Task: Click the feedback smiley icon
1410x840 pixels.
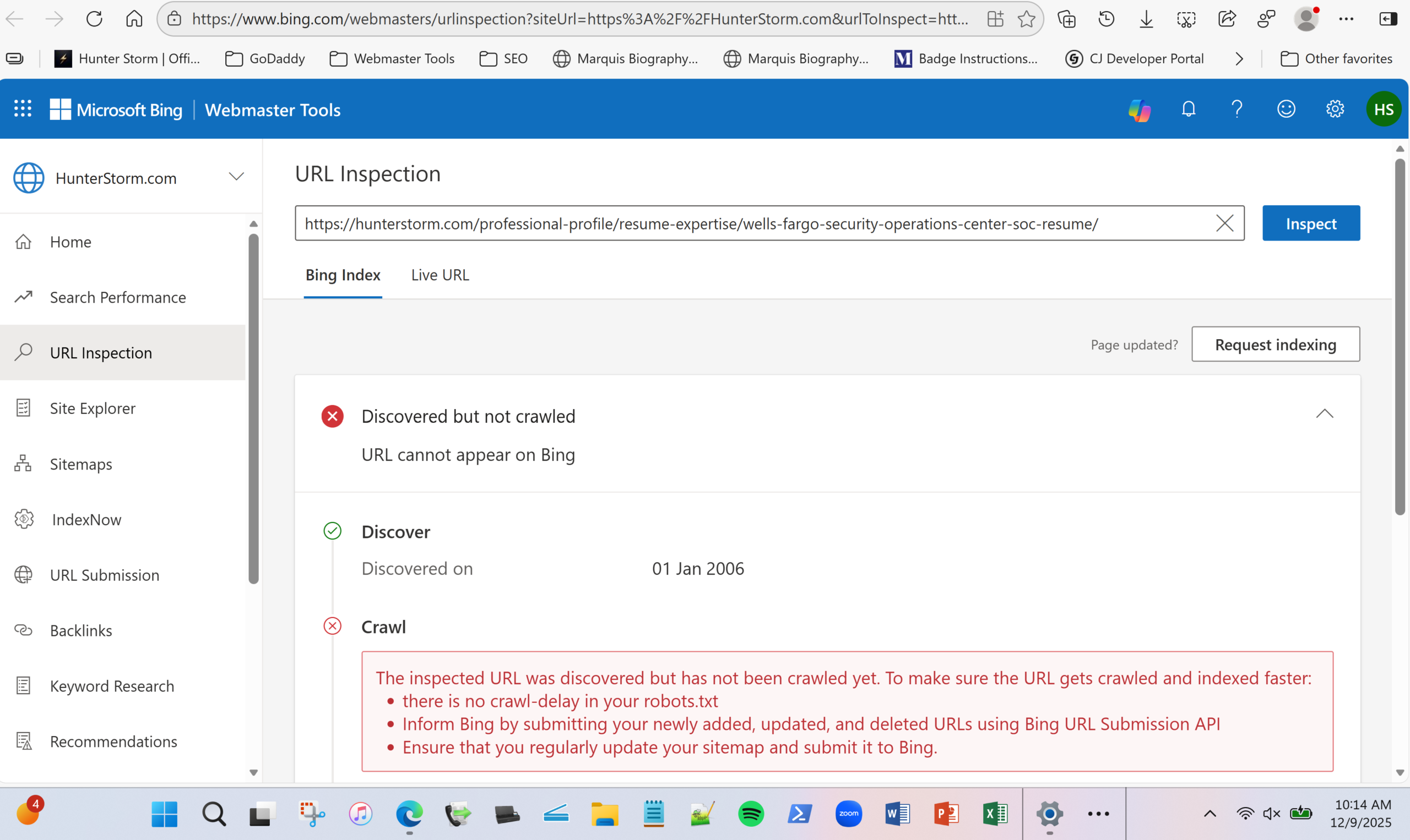Action: point(1286,109)
